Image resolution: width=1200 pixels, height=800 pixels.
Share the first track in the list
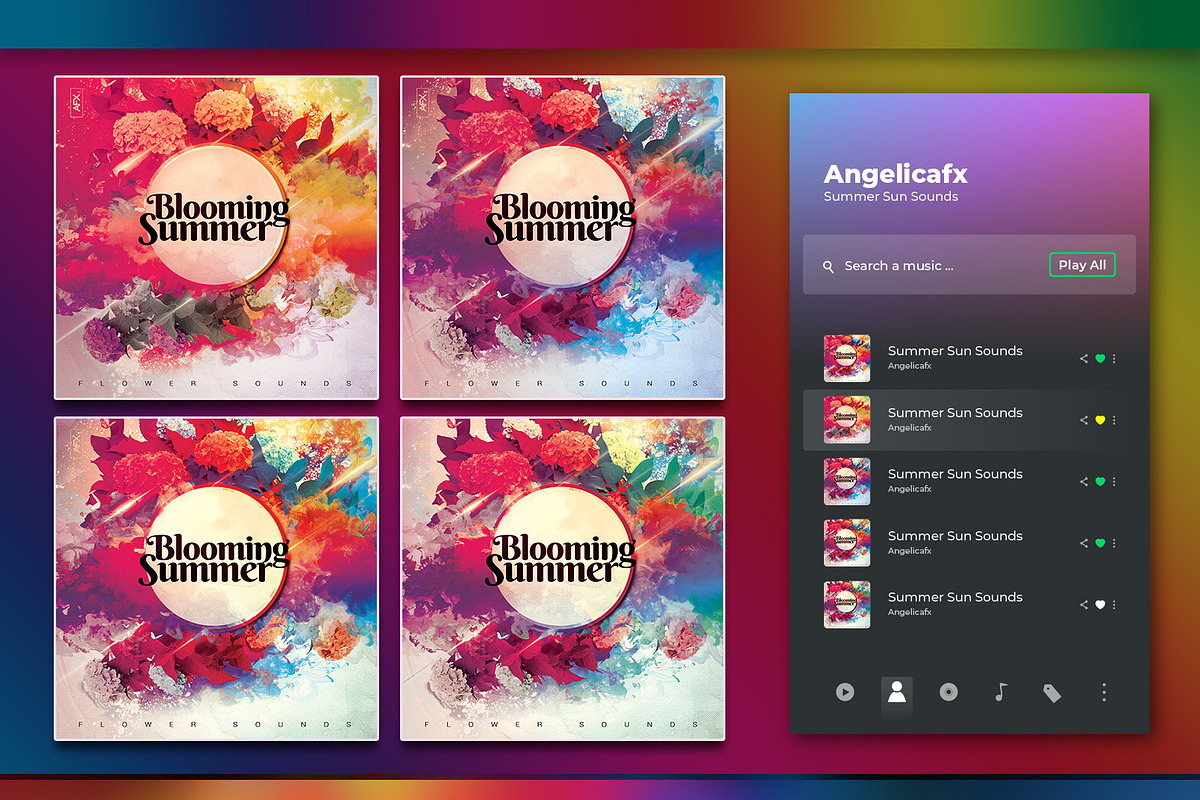tap(1084, 359)
